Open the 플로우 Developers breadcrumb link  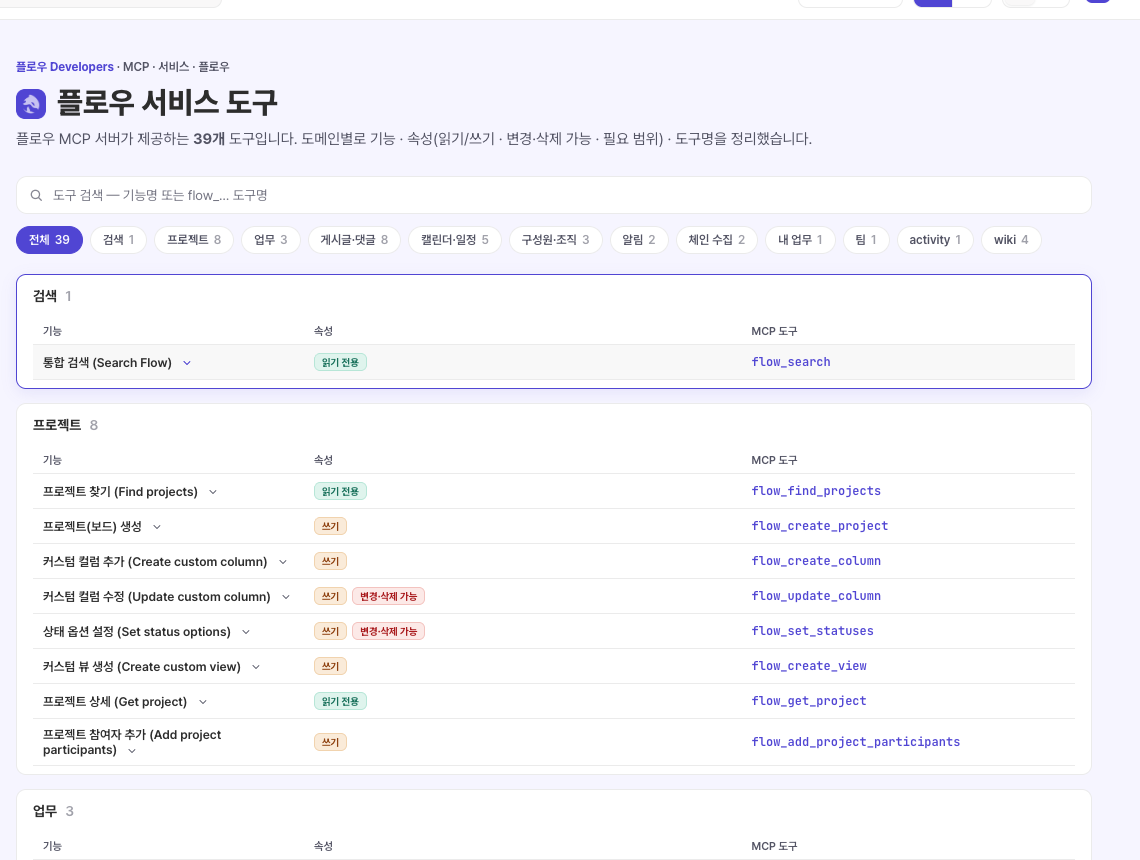tap(65, 67)
